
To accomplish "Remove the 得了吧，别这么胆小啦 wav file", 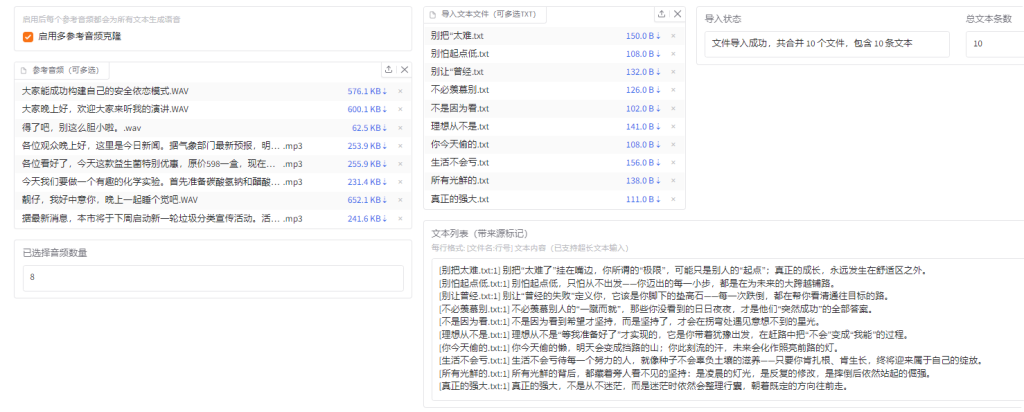I will 400,128.
